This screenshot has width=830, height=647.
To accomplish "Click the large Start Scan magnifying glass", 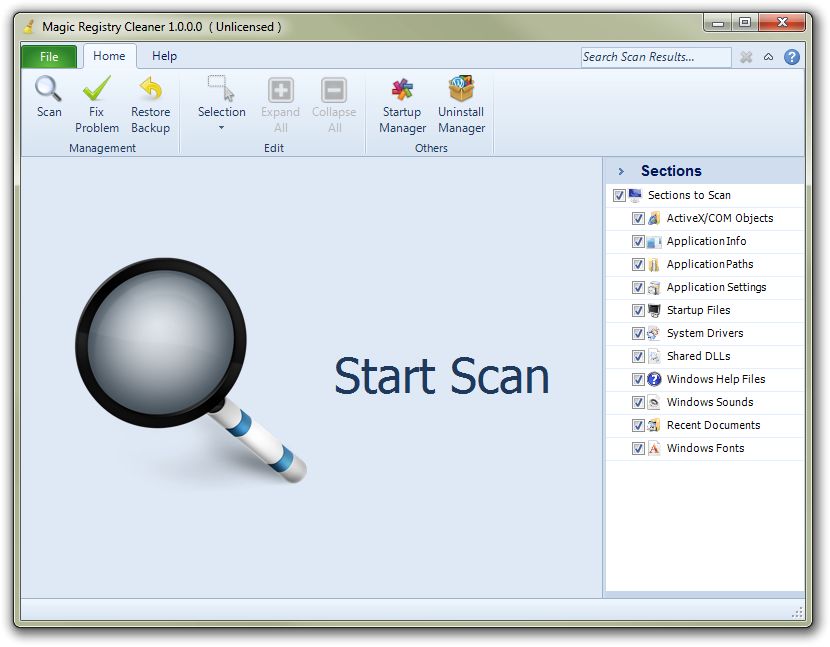I will click(191, 370).
